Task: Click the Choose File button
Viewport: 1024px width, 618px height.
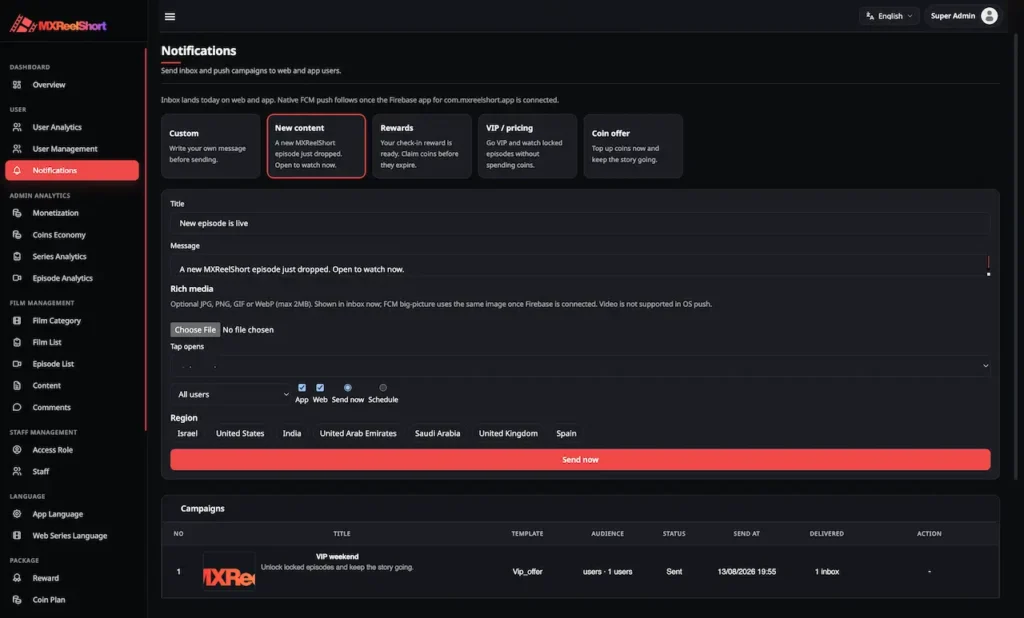Action: pyautogui.click(x=195, y=330)
